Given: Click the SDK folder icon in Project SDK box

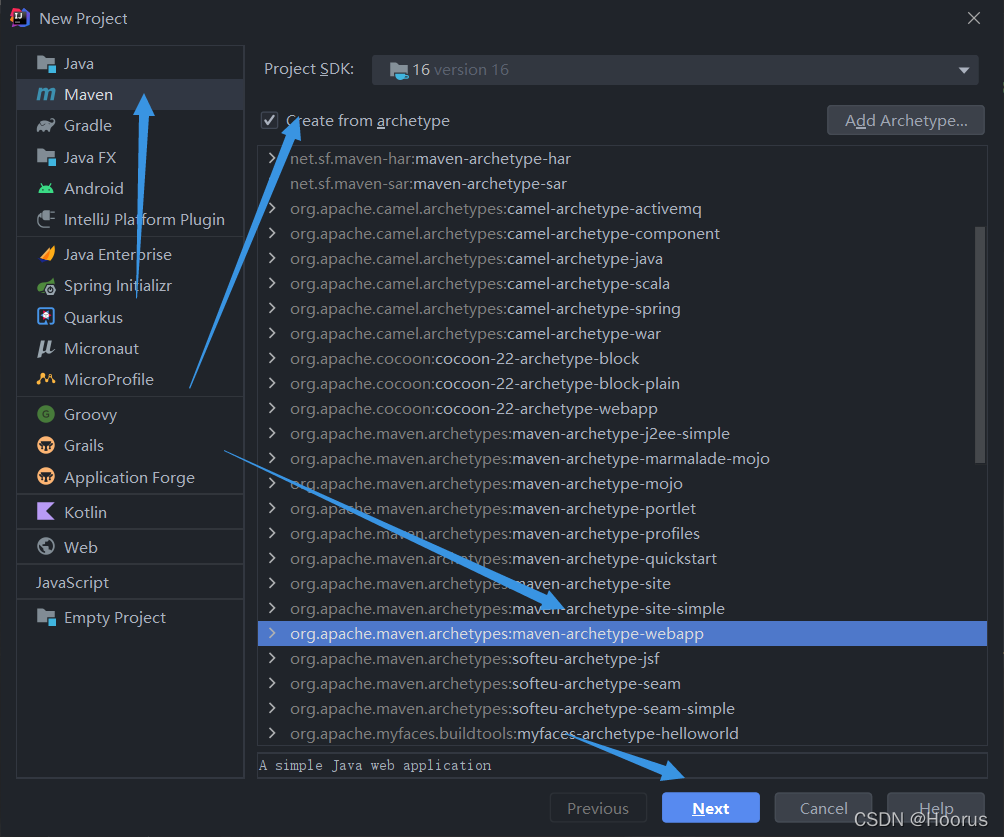Looking at the screenshot, I should pos(399,70).
